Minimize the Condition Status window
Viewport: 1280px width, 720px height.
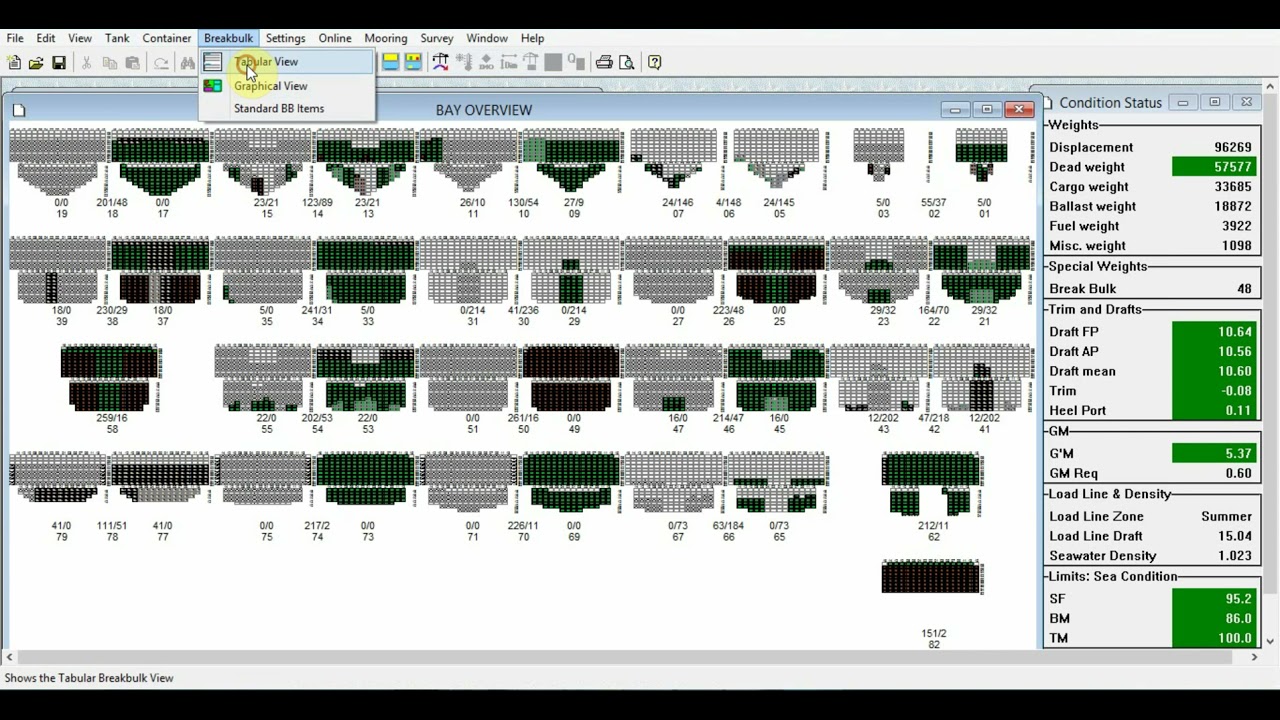1183,102
